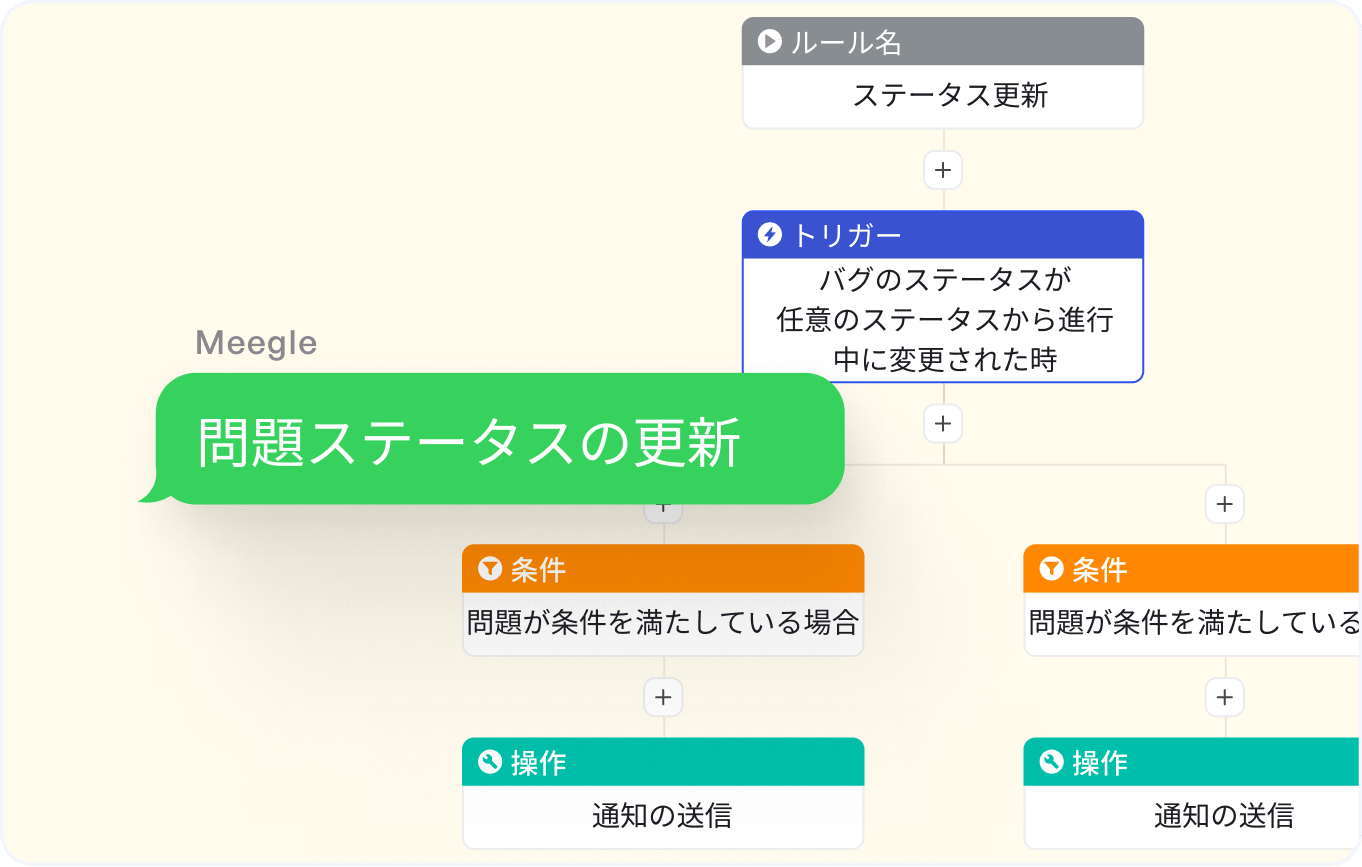Click the left 通知の送信 action body
1362x867 pixels.
[x=663, y=816]
